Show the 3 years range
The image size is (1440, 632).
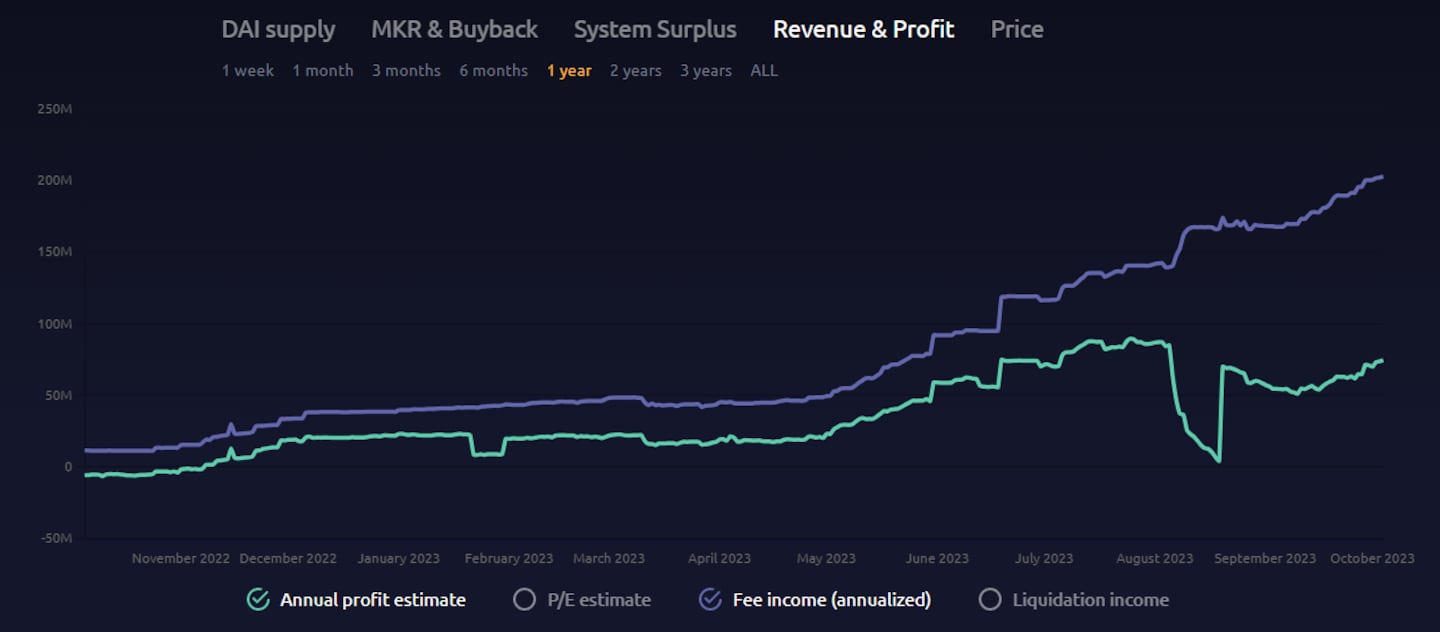[706, 71]
